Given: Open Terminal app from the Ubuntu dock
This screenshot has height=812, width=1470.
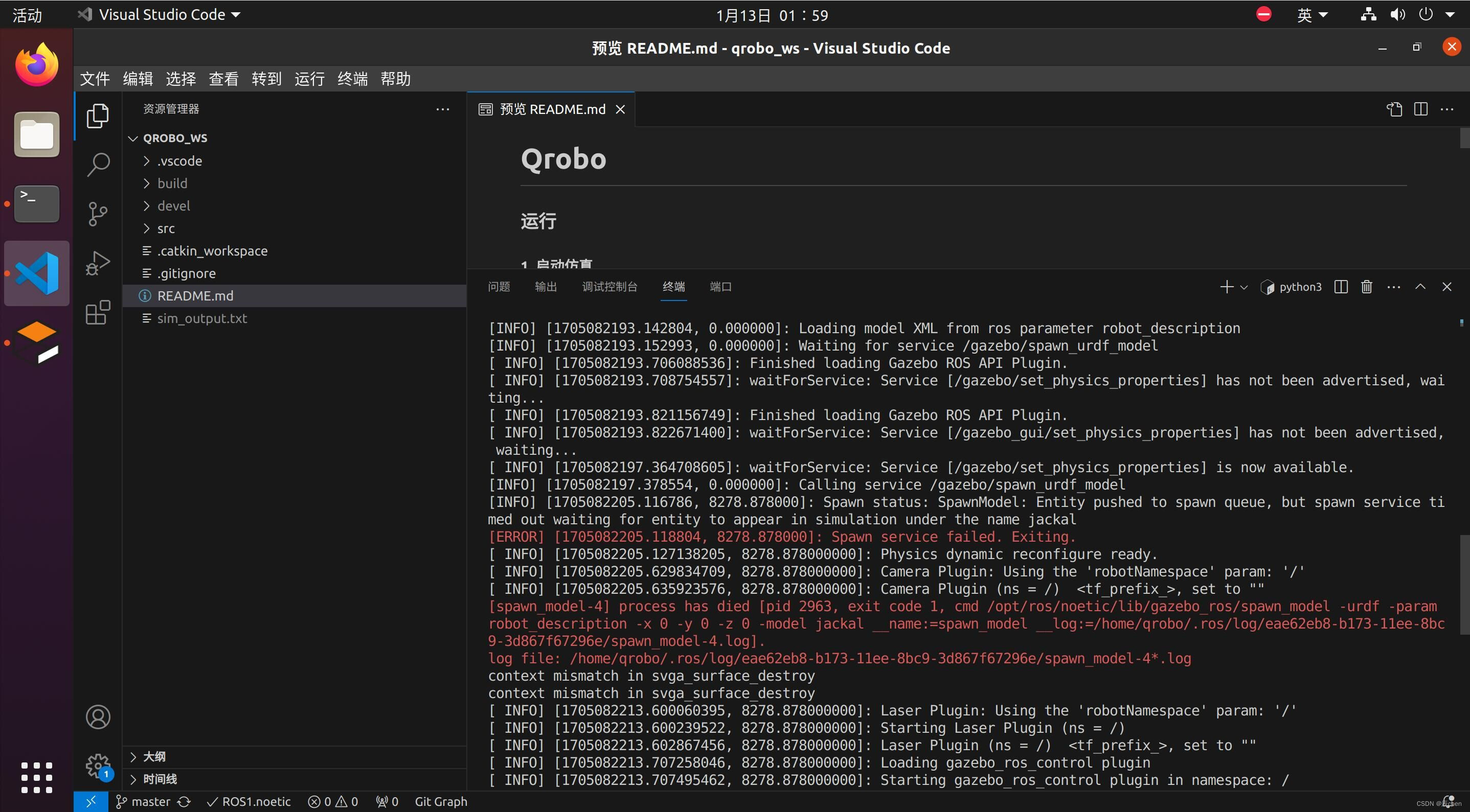Looking at the screenshot, I should (36, 203).
